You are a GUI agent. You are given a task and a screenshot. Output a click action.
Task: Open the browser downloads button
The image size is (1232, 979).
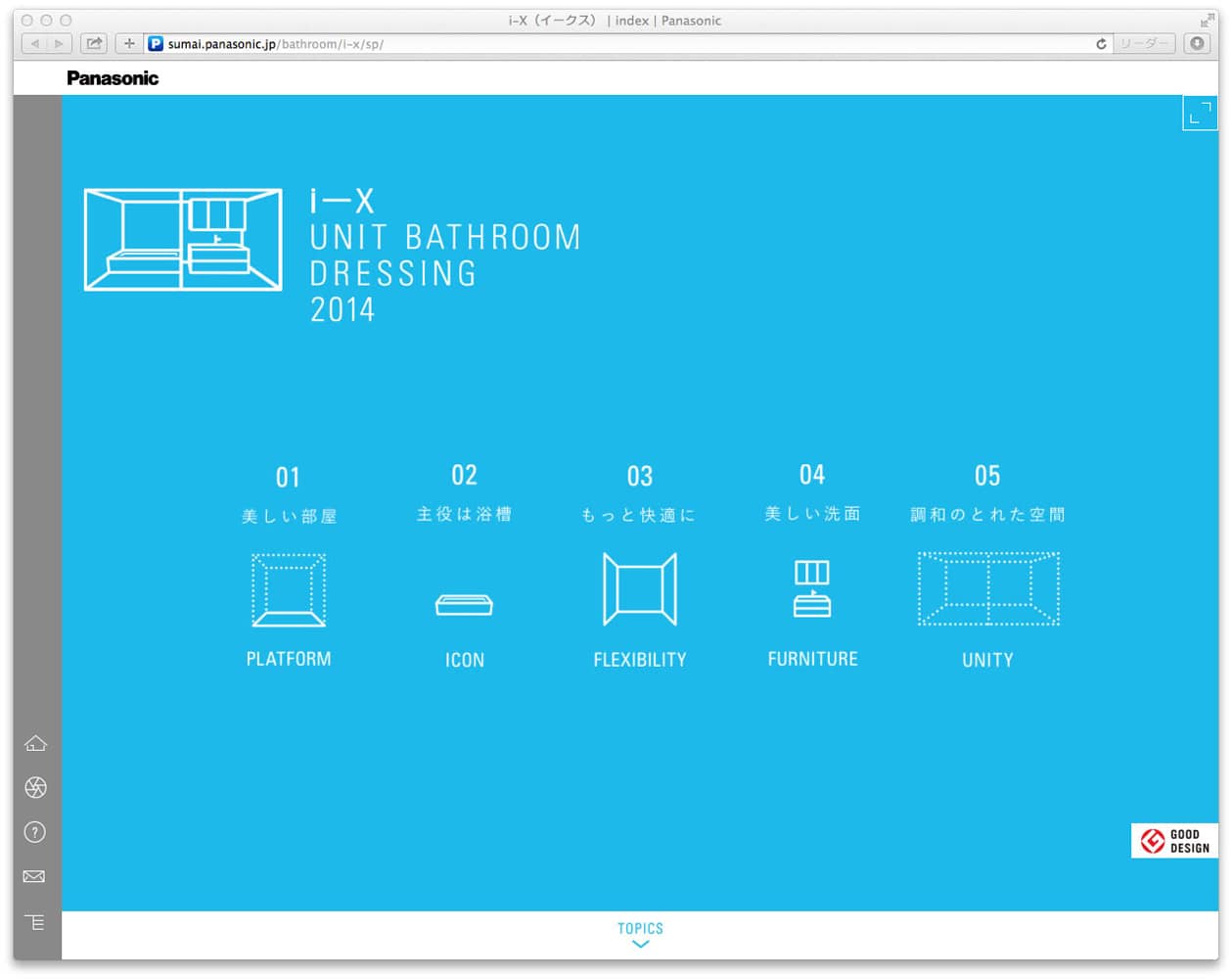pos(1197,43)
